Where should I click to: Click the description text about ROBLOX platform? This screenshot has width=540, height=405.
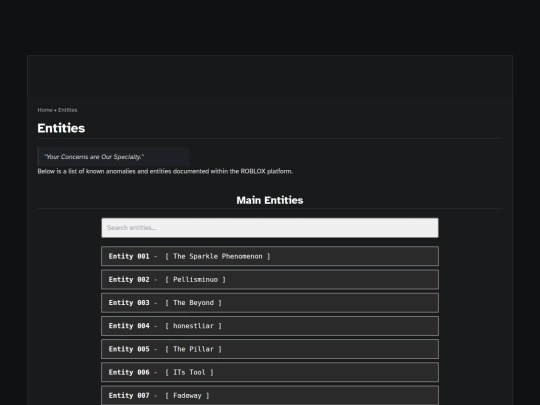pyautogui.click(x=165, y=171)
